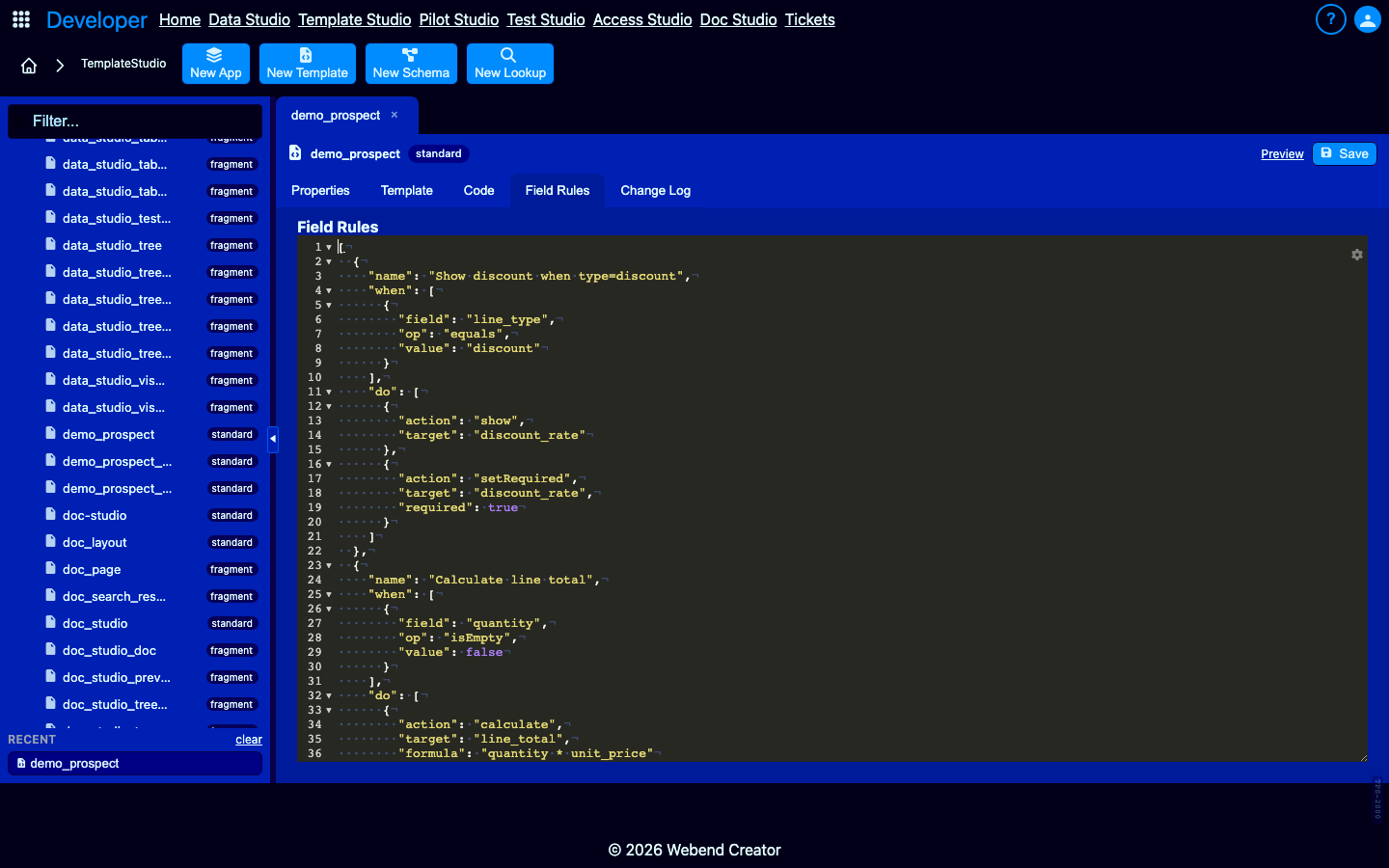This screenshot has height=868, width=1389.
Task: Select the Field Rules tab
Action: pyautogui.click(x=558, y=191)
